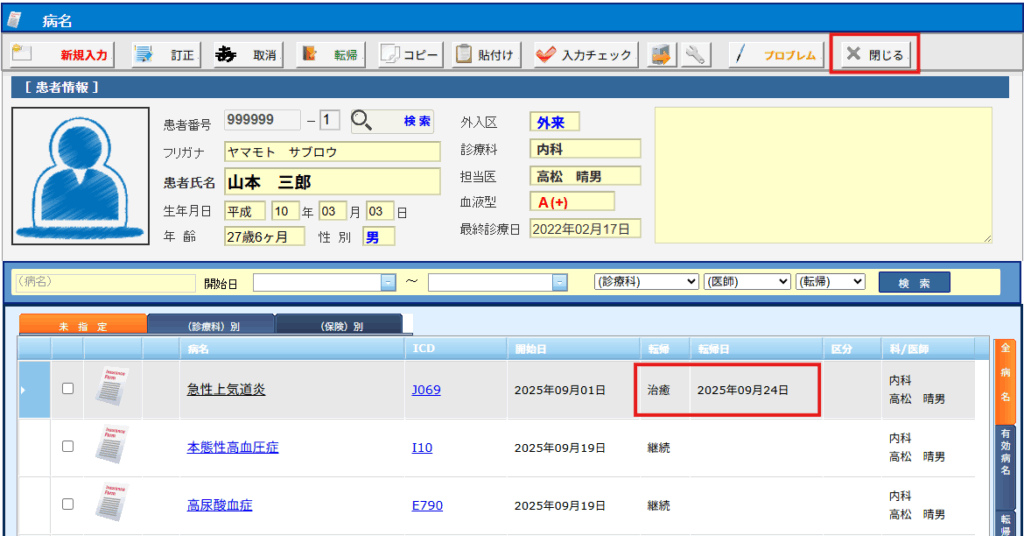Click the プロブレム problem toolbar button
Viewport: 1024px width, 536px height.
pyautogui.click(x=776, y=55)
